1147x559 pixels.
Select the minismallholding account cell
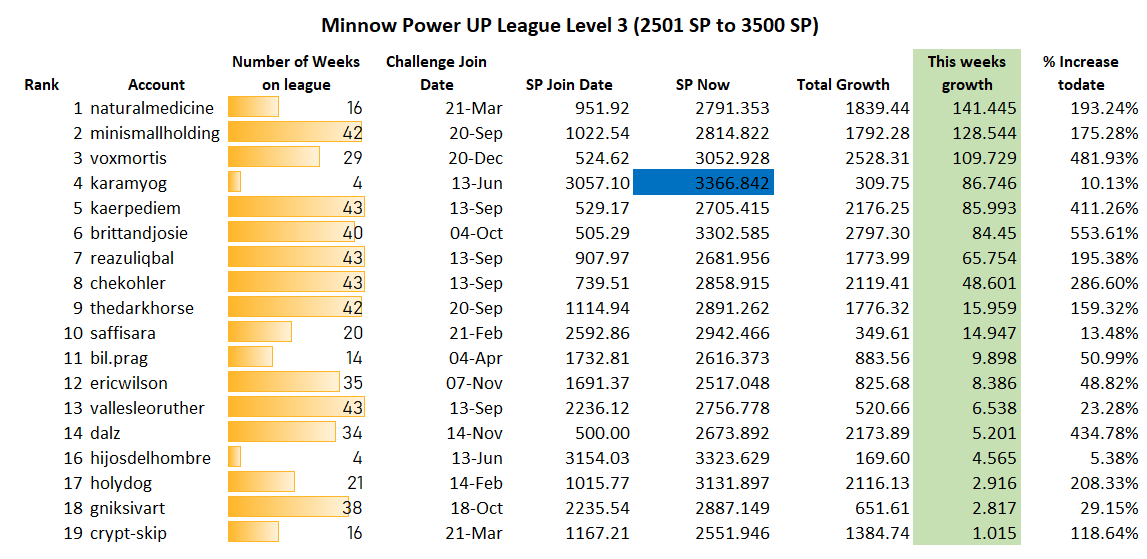pyautogui.click(x=155, y=133)
